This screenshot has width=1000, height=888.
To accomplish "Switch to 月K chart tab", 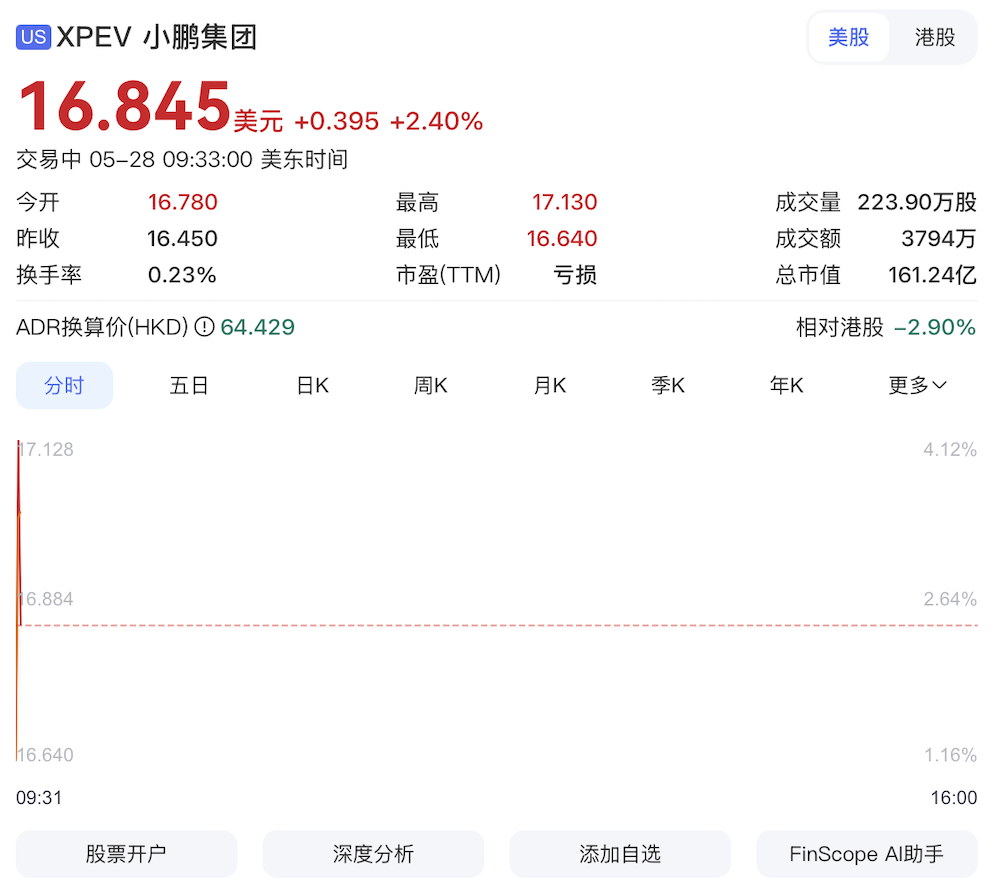I will [x=550, y=385].
